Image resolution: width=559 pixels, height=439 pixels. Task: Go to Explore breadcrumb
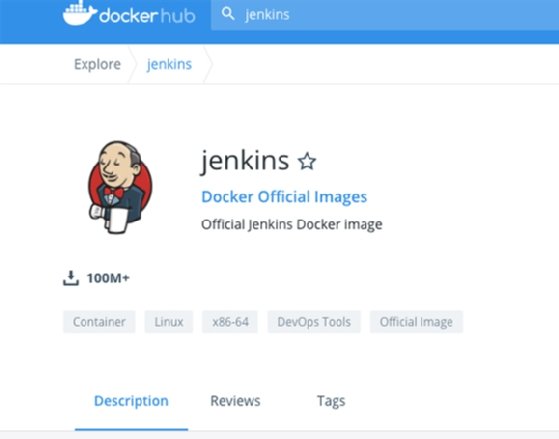tap(97, 64)
